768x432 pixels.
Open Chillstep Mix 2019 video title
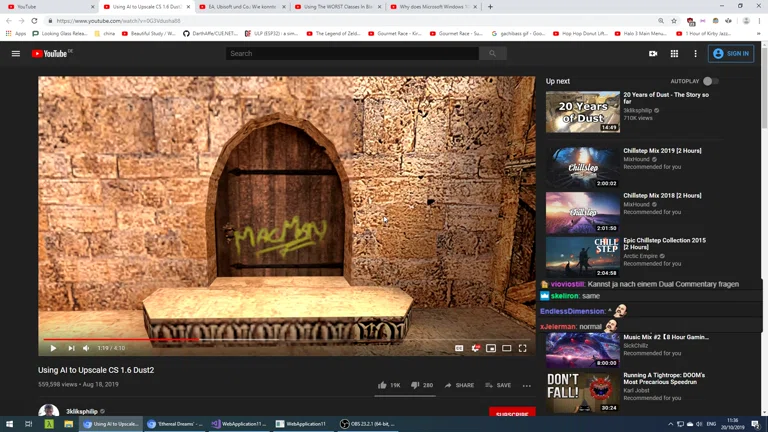tap(662, 151)
